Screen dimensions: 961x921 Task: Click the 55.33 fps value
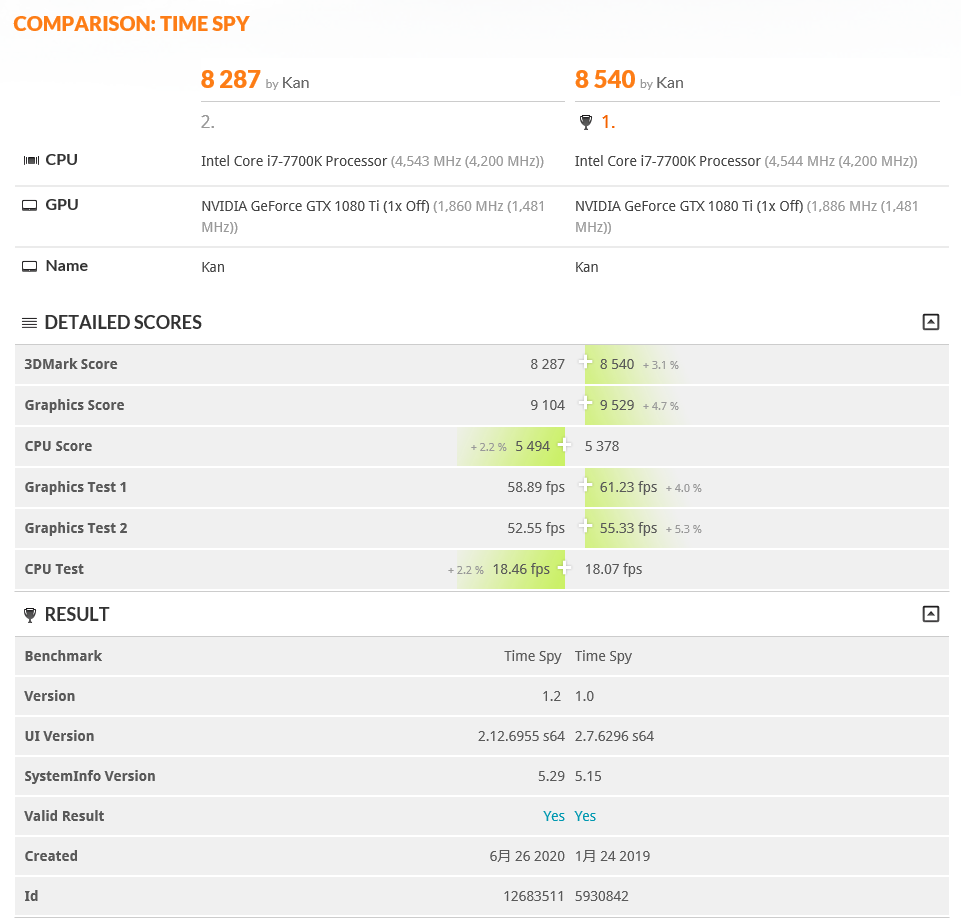628,528
